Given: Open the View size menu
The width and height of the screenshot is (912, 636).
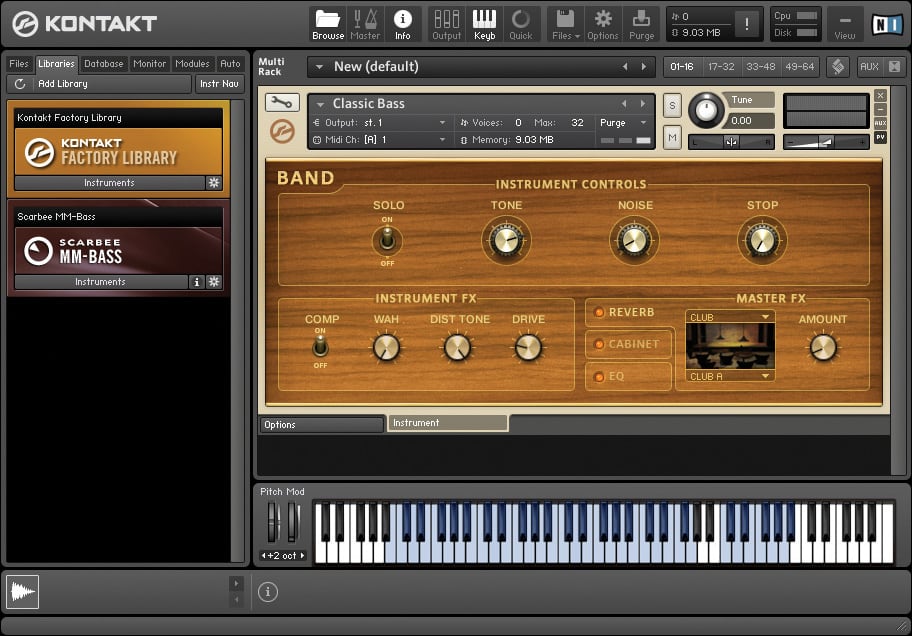Looking at the screenshot, I should [845, 24].
